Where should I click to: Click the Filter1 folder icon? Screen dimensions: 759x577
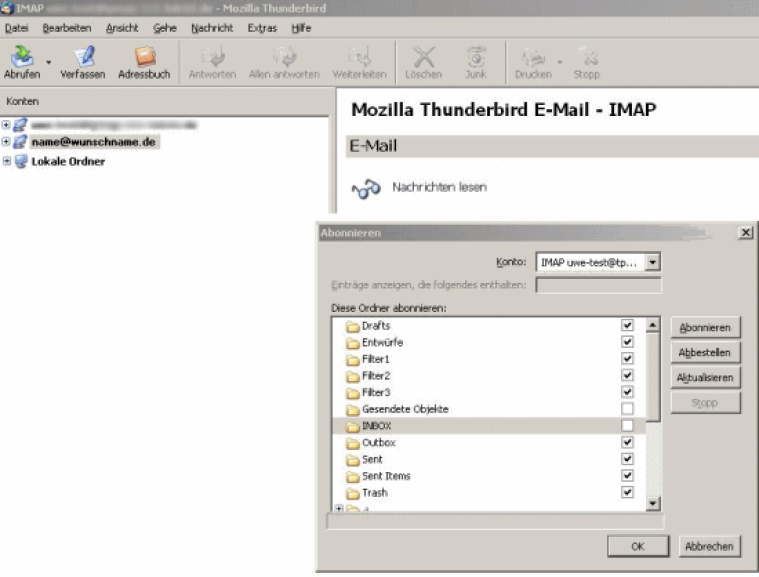352,360
